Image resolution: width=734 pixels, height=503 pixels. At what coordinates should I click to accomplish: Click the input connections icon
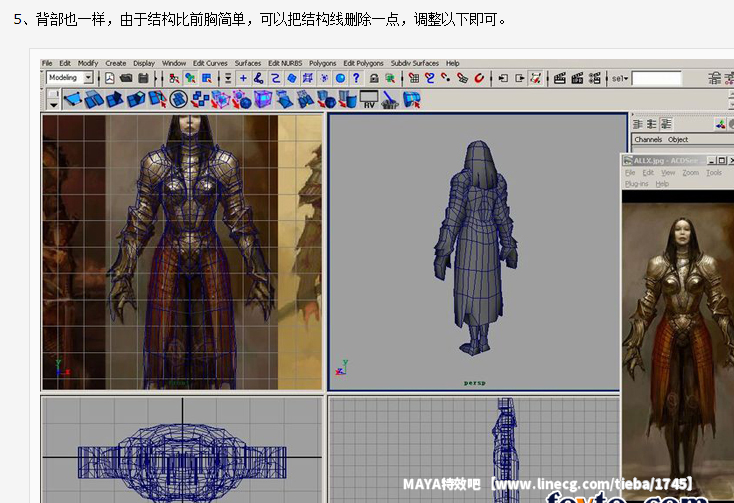coord(503,78)
